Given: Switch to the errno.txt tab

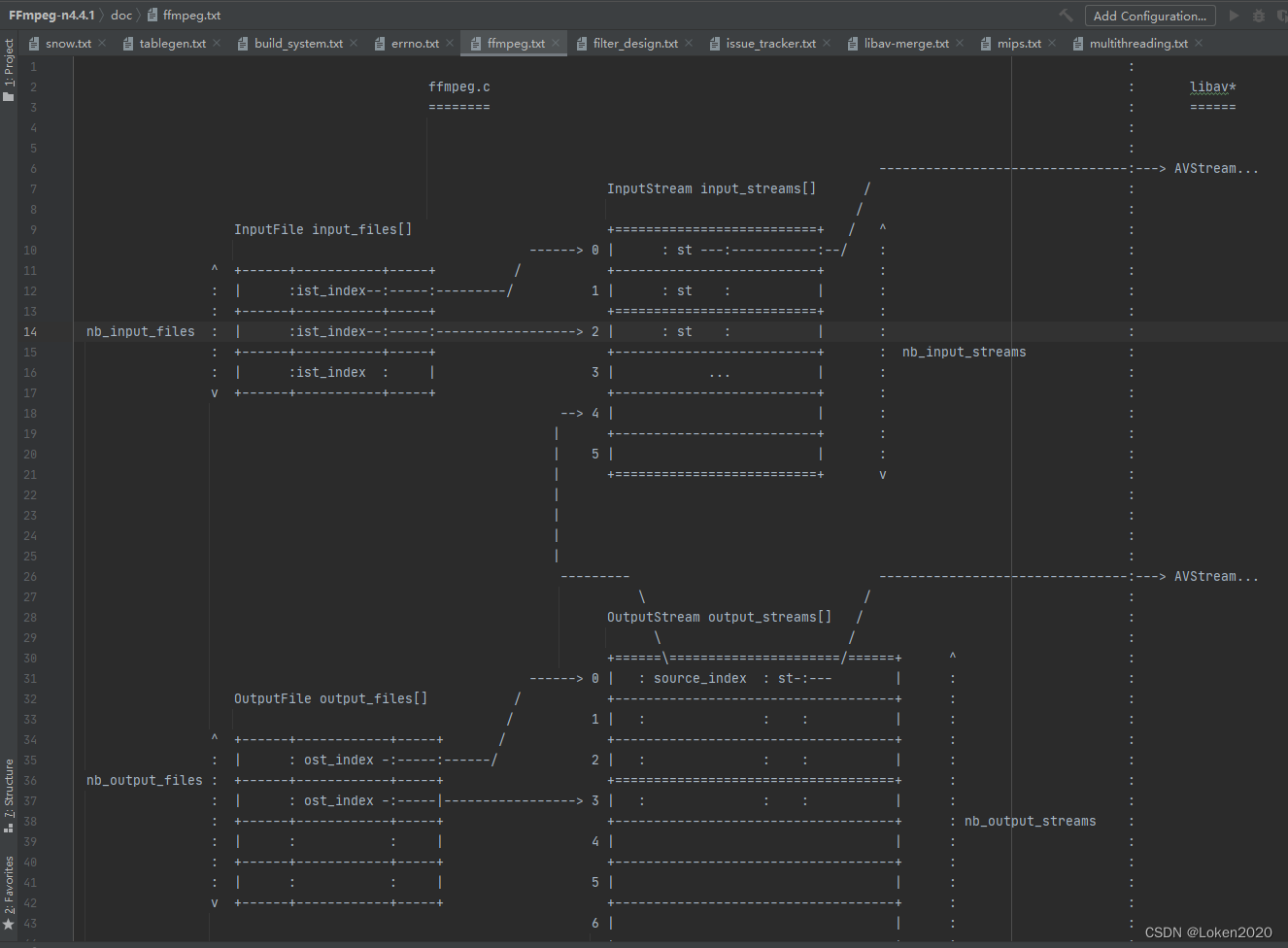Looking at the screenshot, I should pyautogui.click(x=415, y=44).
